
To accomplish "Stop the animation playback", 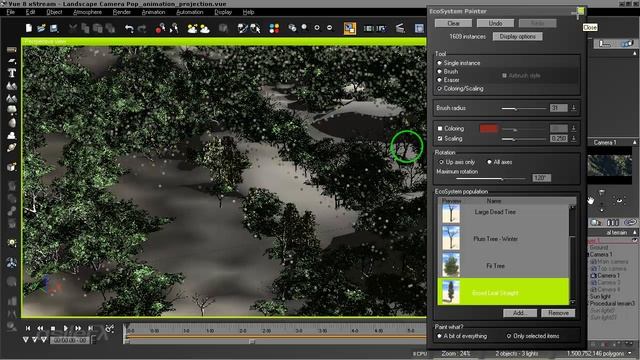I will tap(53, 328).
